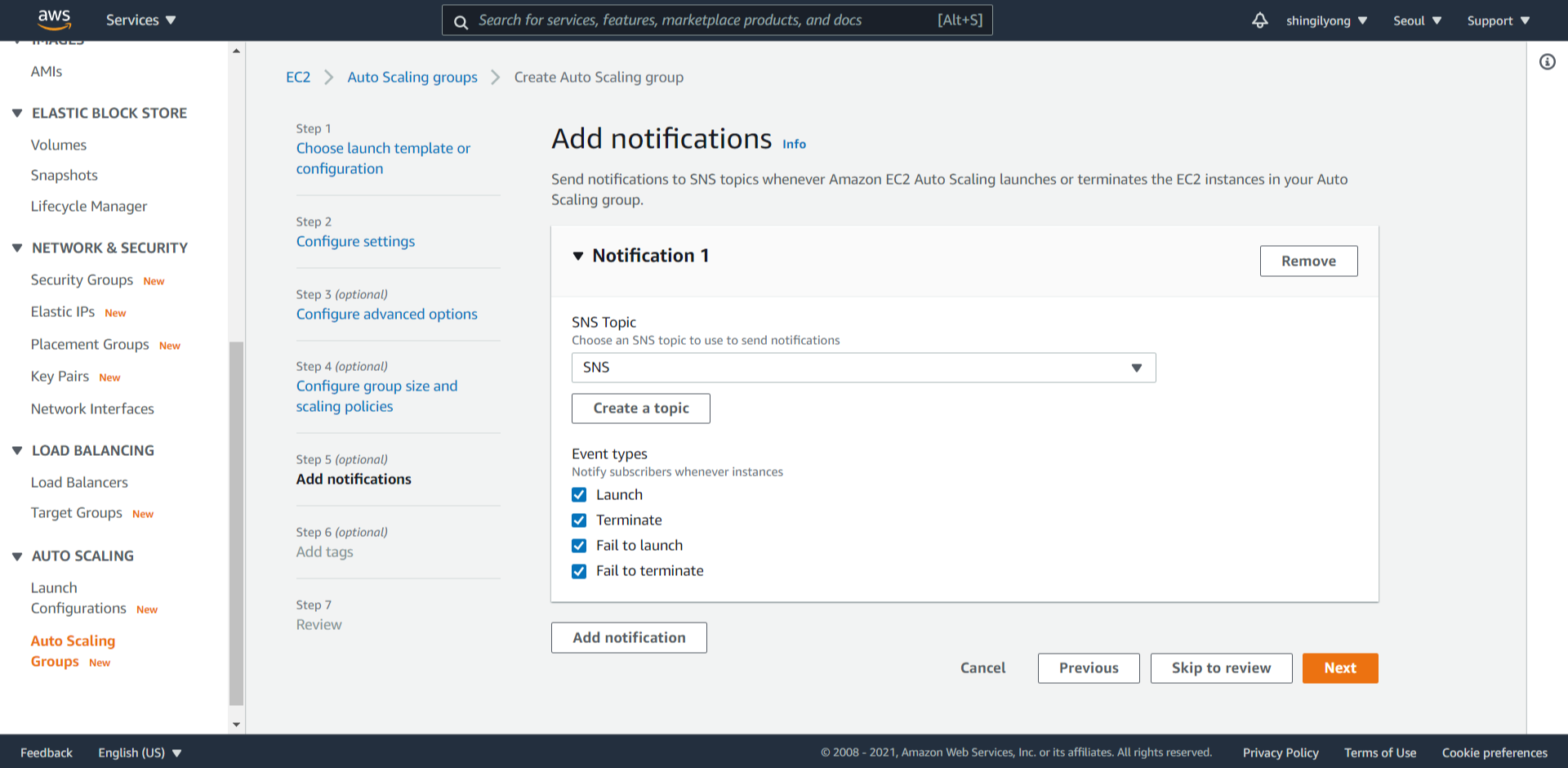Click the sidebar scroll down arrow

tap(237, 725)
